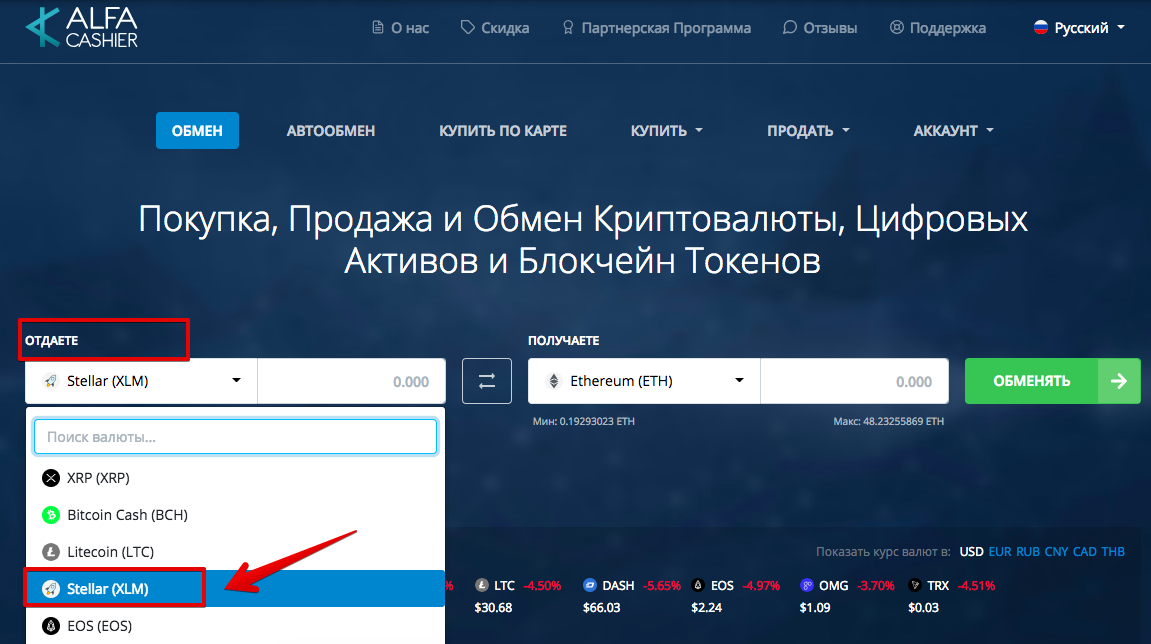Click the Stellar icon in the highlighted list row
Image resolution: width=1151 pixels, height=644 pixels.
(51, 589)
